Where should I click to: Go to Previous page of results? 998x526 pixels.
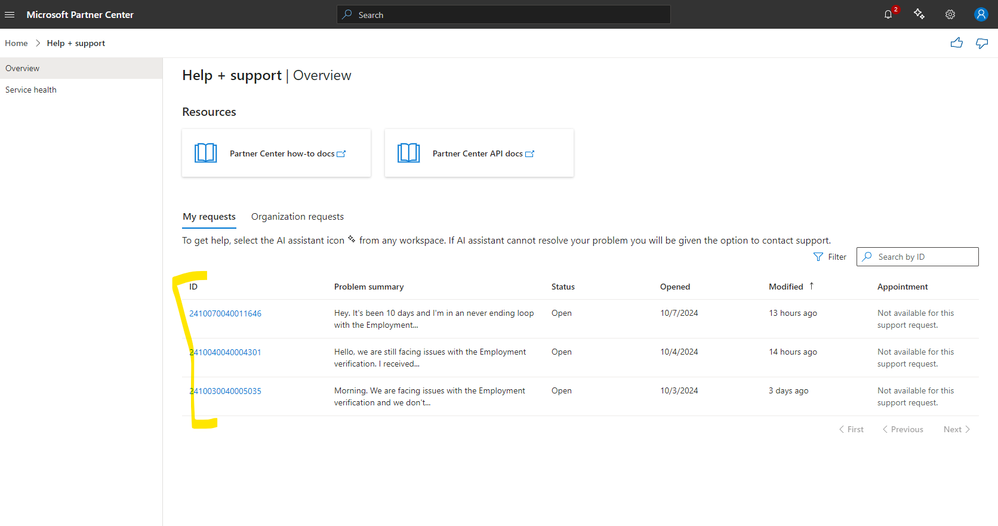[903, 429]
